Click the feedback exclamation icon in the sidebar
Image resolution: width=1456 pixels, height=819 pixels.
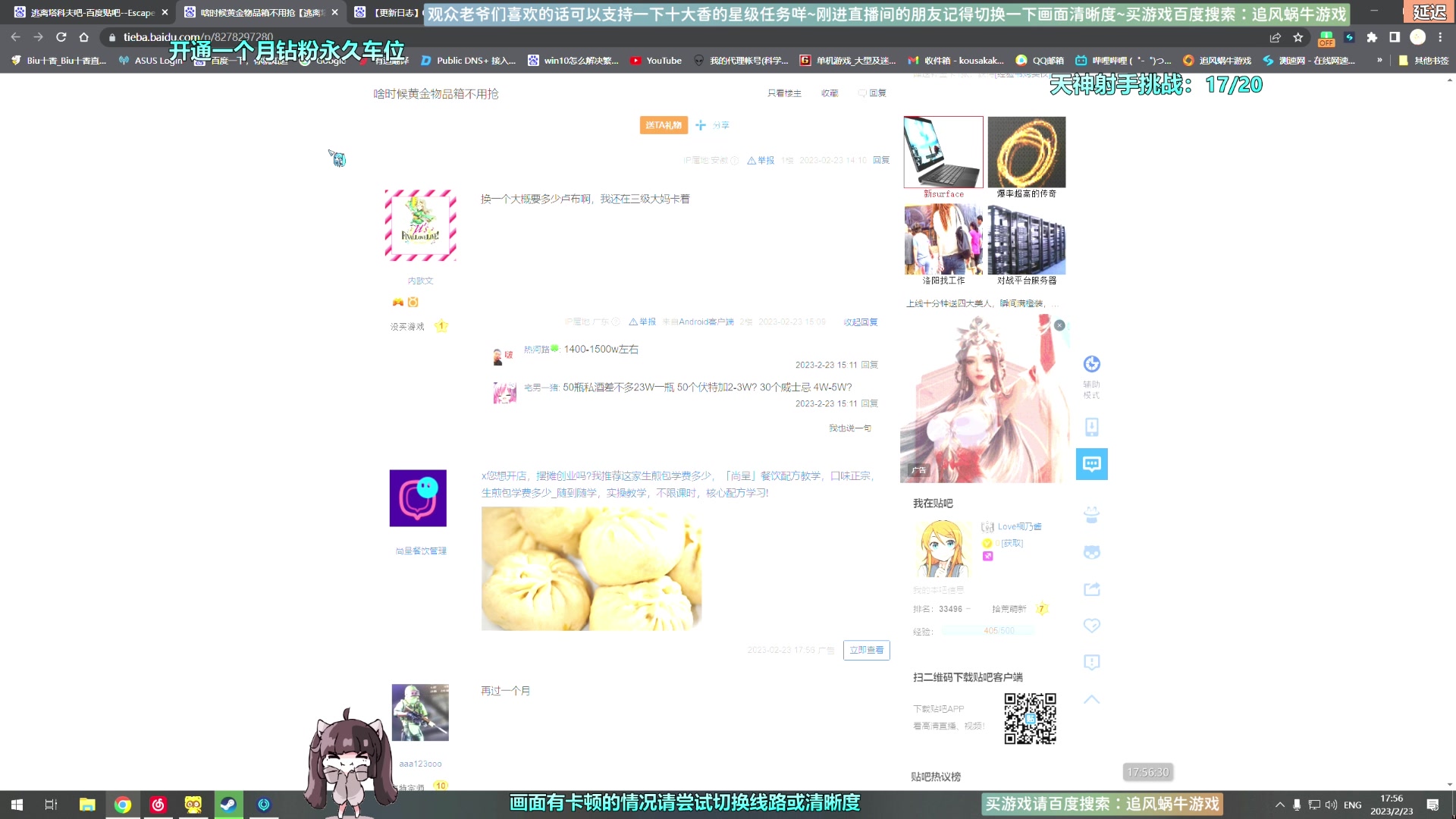[x=1092, y=662]
